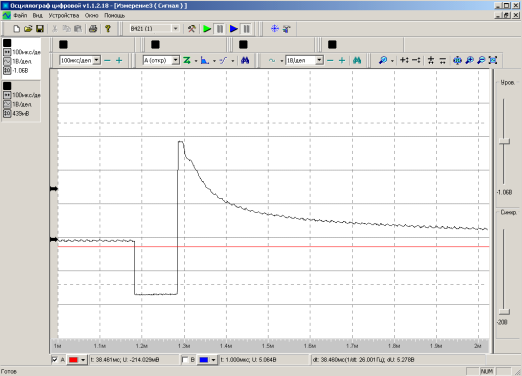Click the green Z trigger icon
The height and width of the screenshot is (376, 522).
187,60
